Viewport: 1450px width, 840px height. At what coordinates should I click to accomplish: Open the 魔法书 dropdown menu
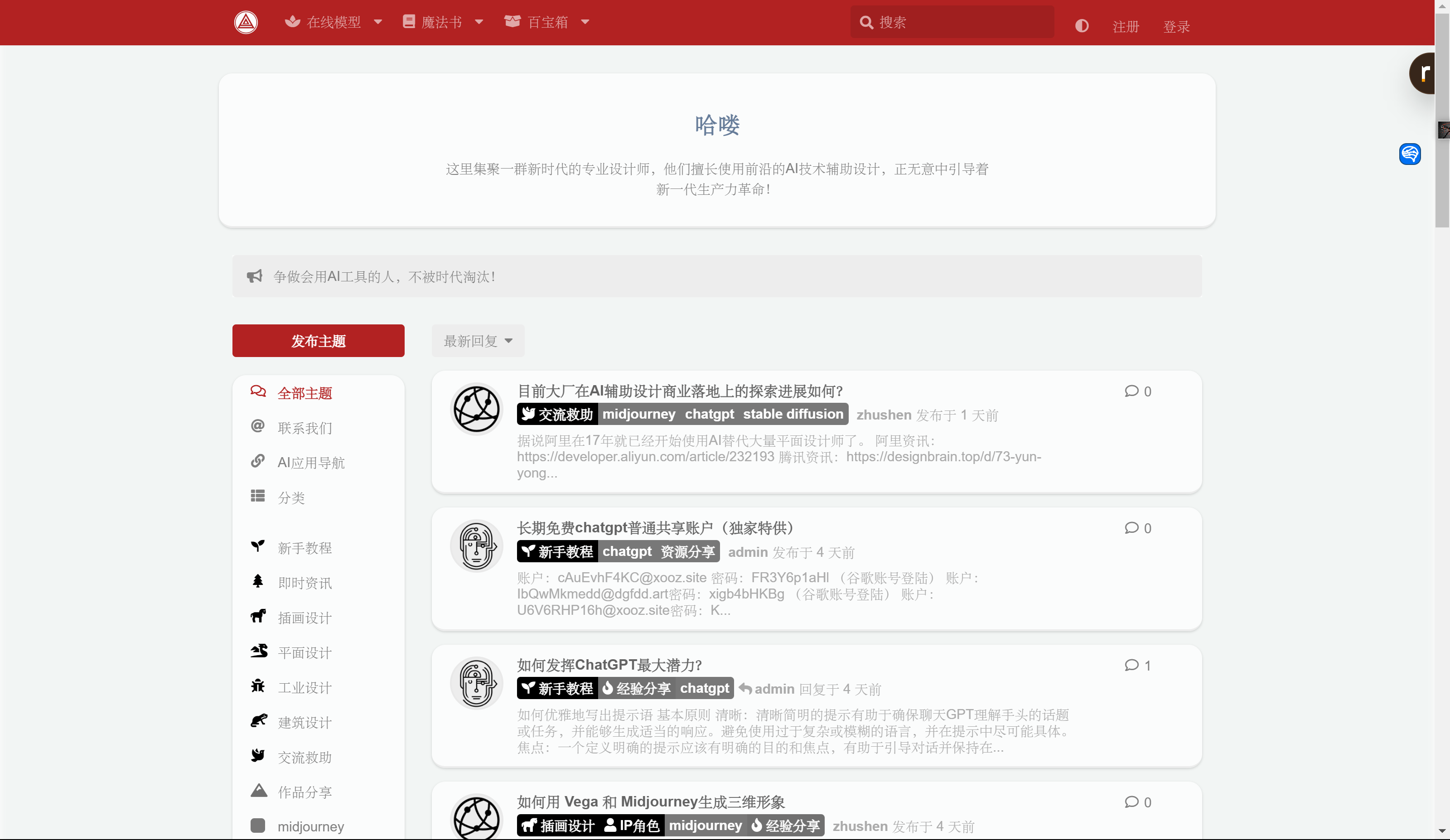click(443, 23)
